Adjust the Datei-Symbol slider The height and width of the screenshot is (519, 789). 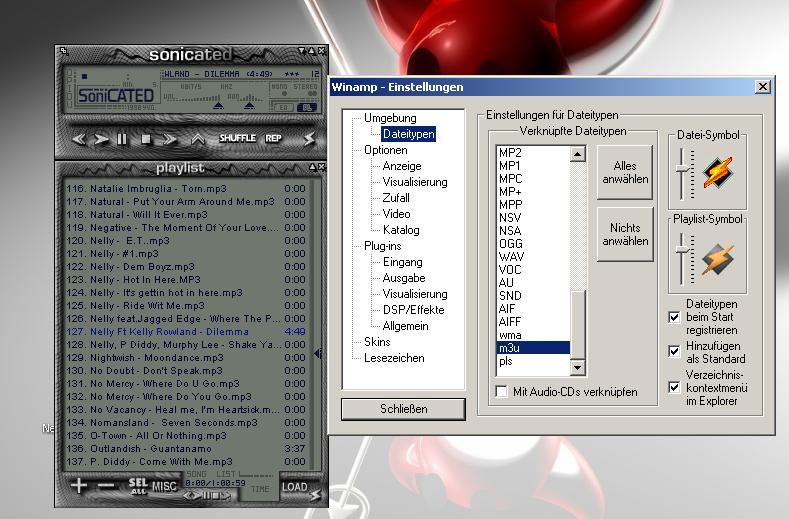point(683,169)
